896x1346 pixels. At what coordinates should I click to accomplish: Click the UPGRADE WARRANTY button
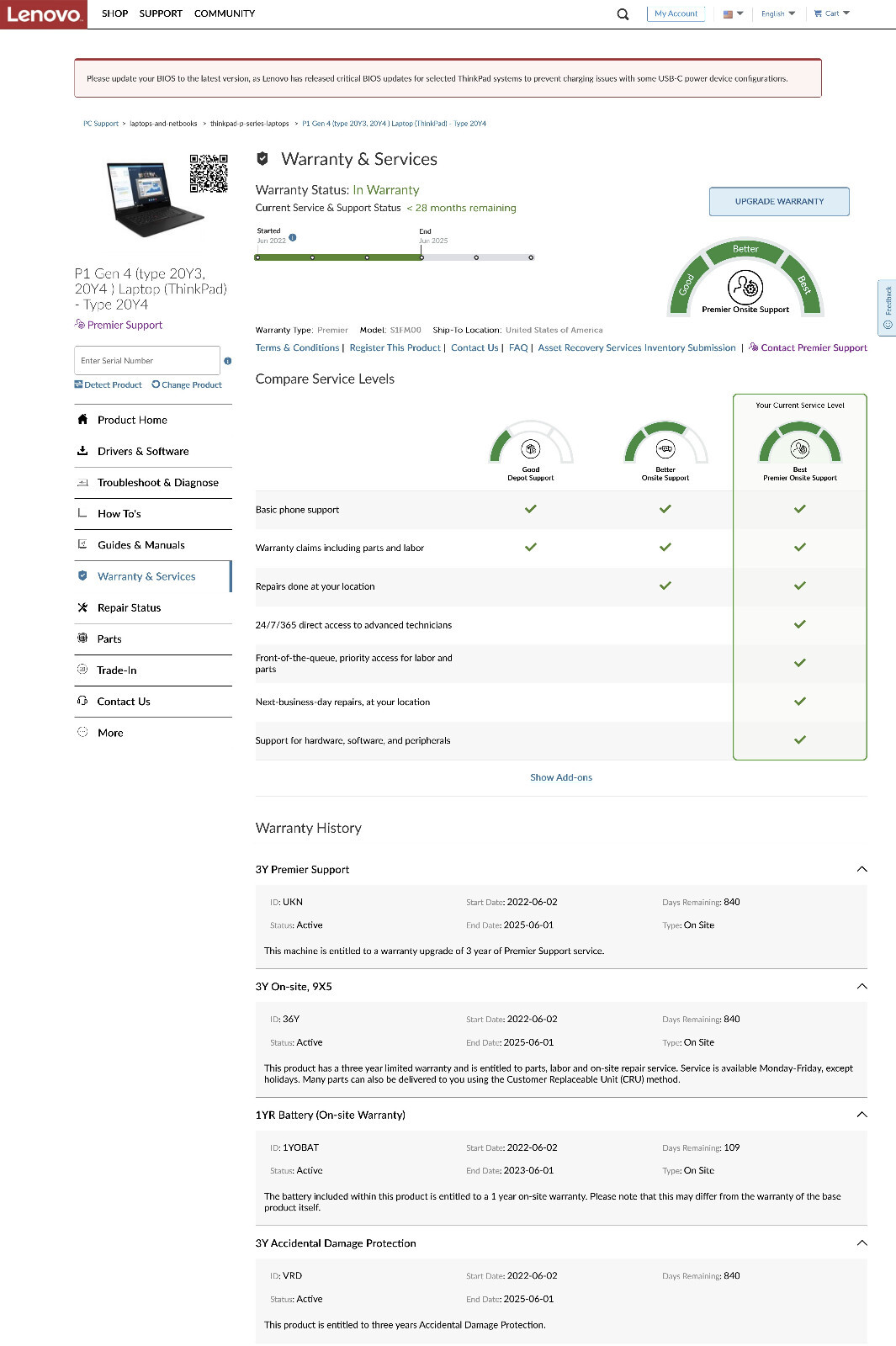[779, 201]
